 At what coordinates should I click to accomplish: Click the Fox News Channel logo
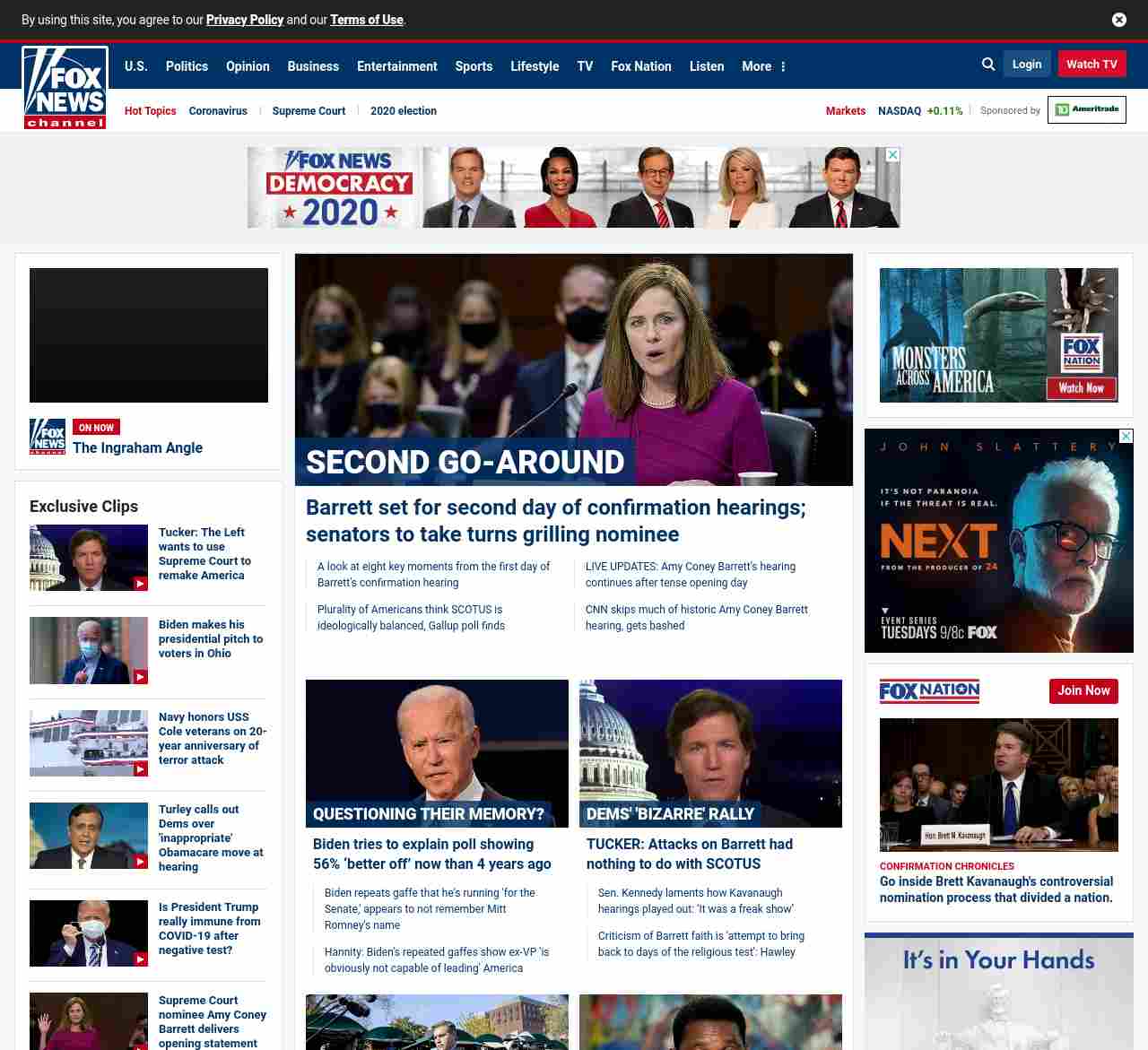click(x=65, y=88)
